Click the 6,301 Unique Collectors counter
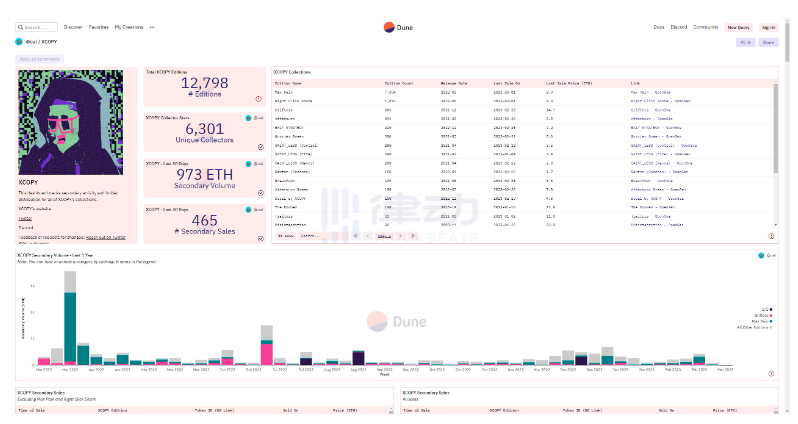The height and width of the screenshot is (424, 798). click(205, 133)
